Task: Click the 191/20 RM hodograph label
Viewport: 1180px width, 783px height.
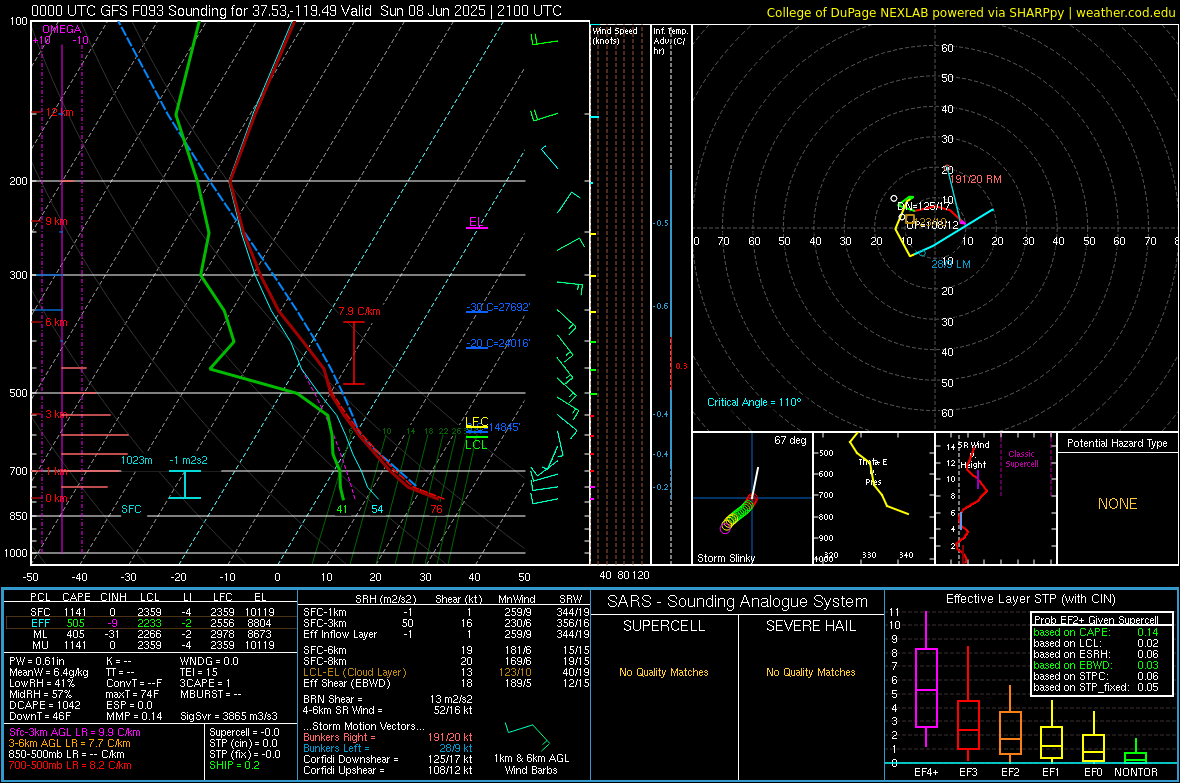Action: 978,179
